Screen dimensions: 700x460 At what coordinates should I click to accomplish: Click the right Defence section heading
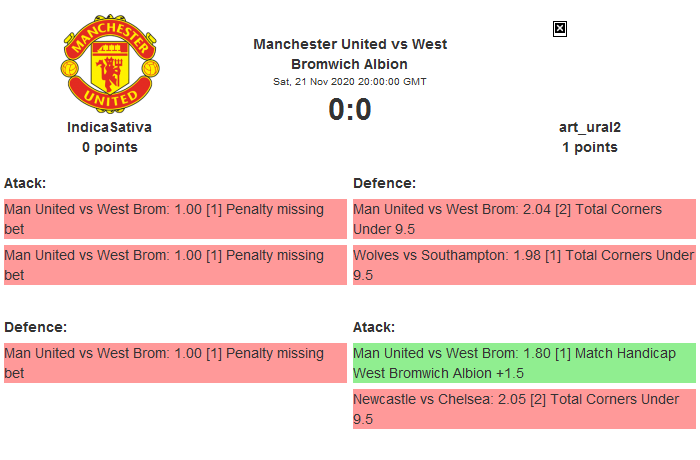[384, 183]
